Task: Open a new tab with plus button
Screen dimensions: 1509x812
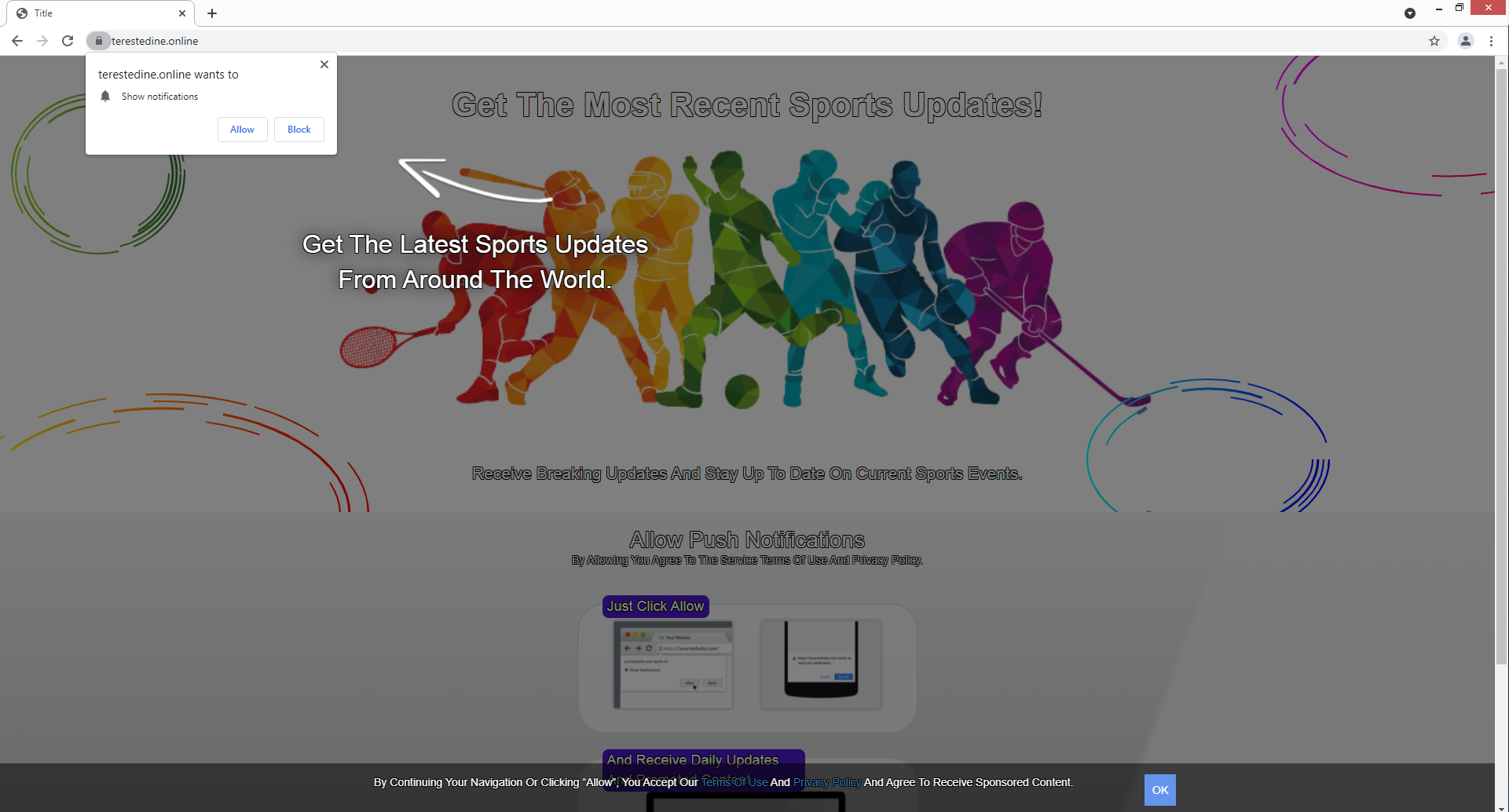Action: click(x=212, y=13)
